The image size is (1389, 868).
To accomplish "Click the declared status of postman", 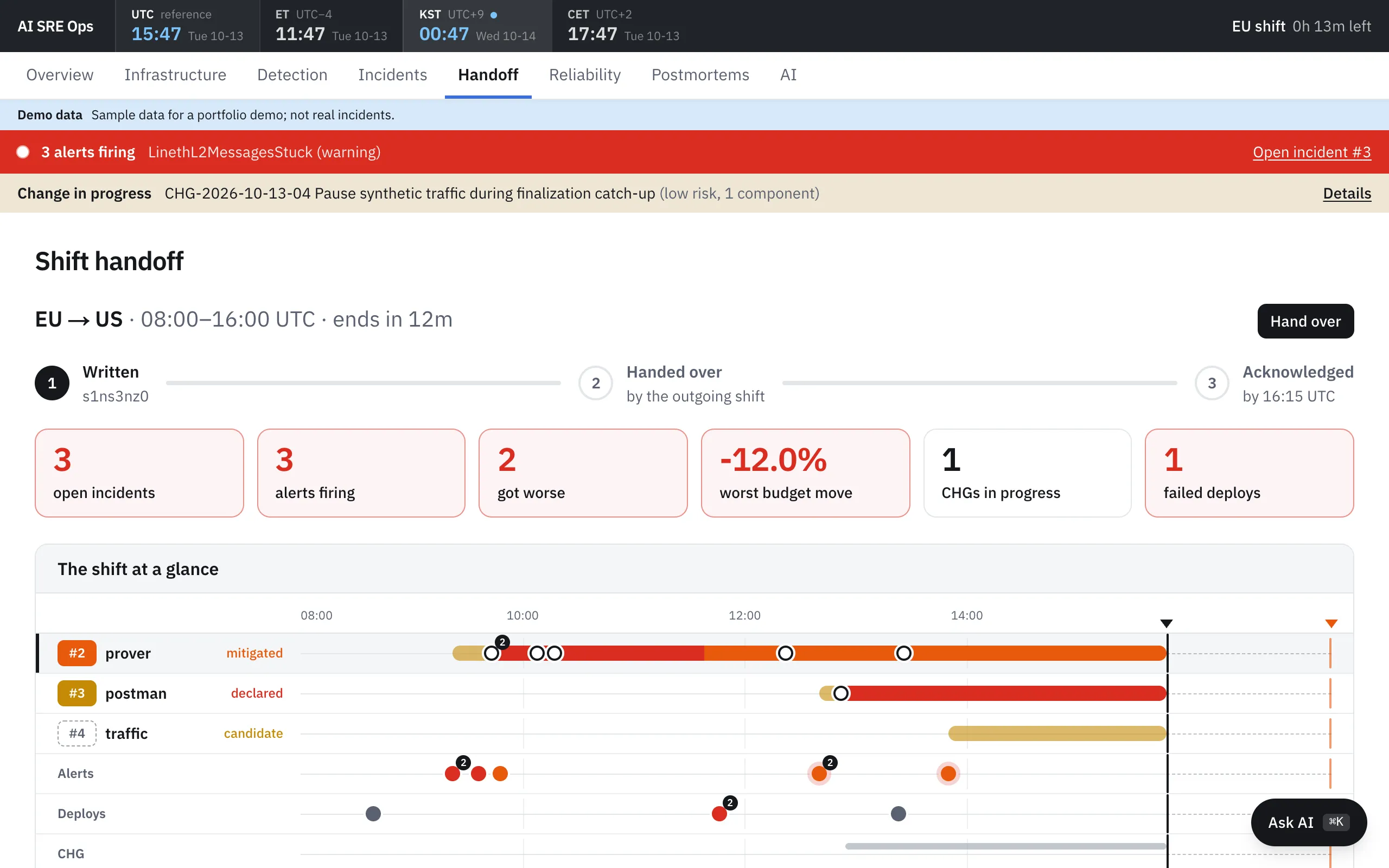I will 257,693.
